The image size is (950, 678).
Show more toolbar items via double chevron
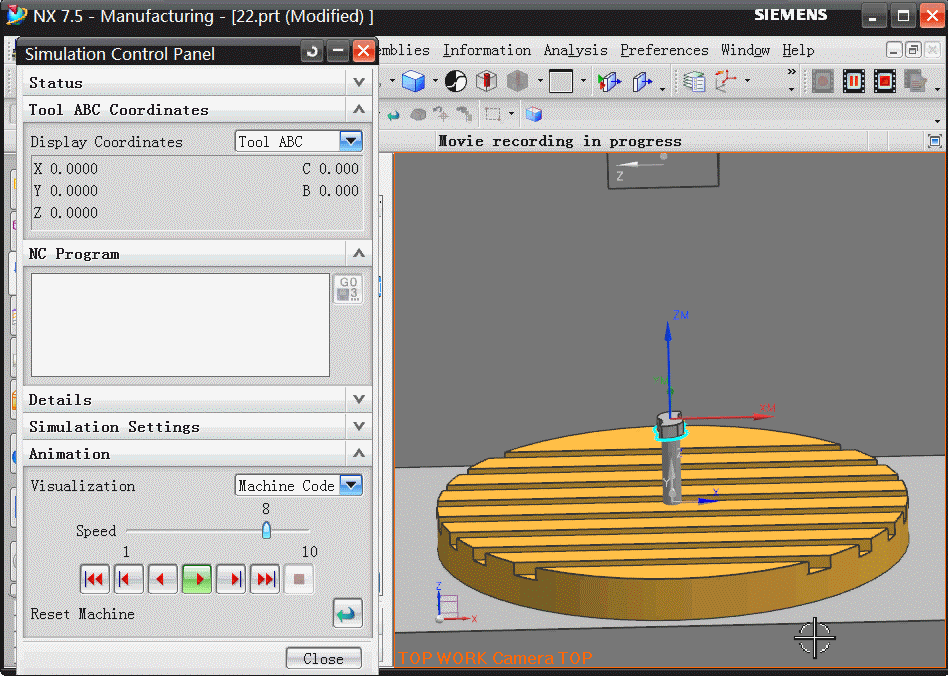(791, 72)
